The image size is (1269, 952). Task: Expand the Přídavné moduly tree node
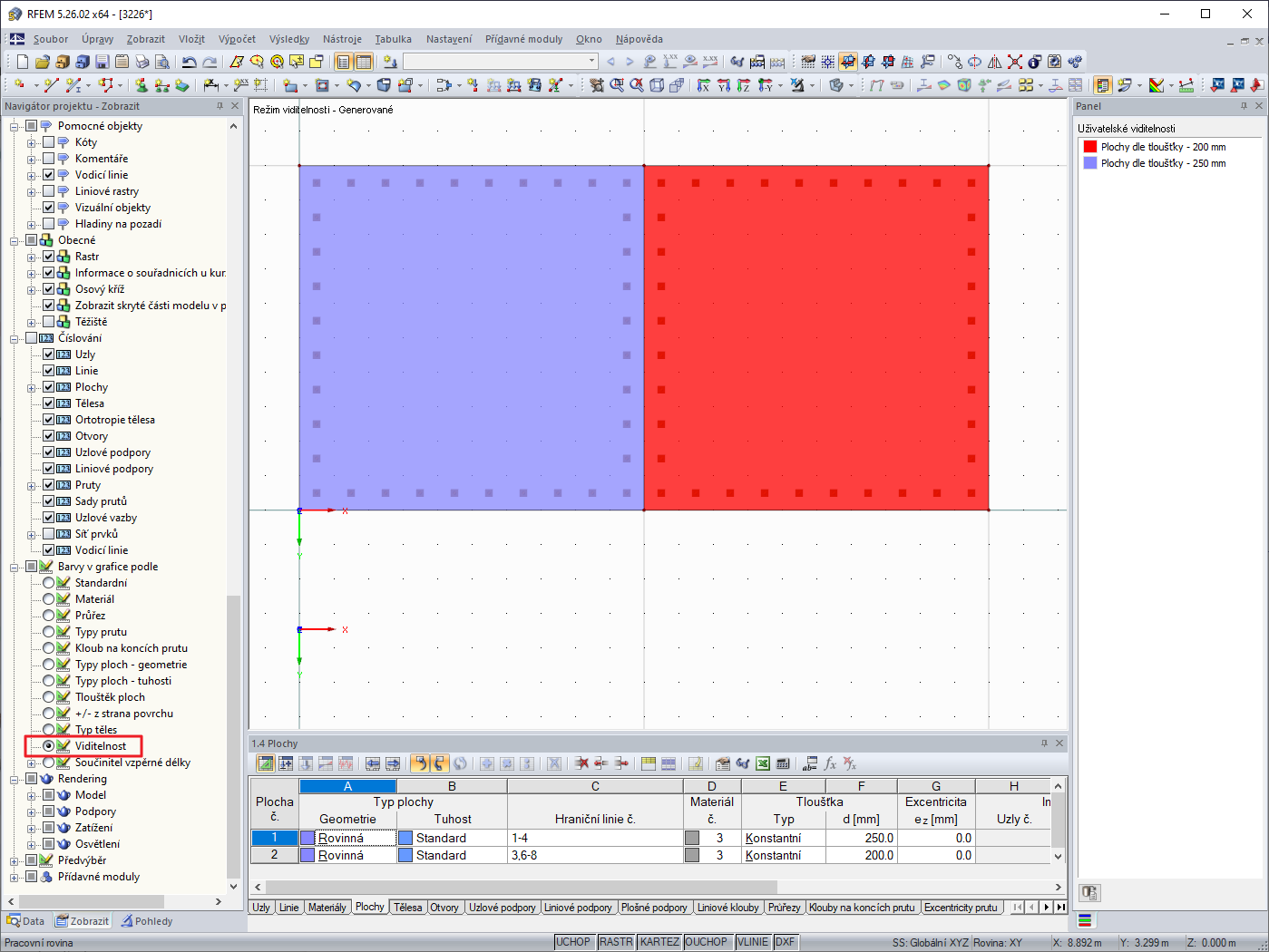coord(15,877)
